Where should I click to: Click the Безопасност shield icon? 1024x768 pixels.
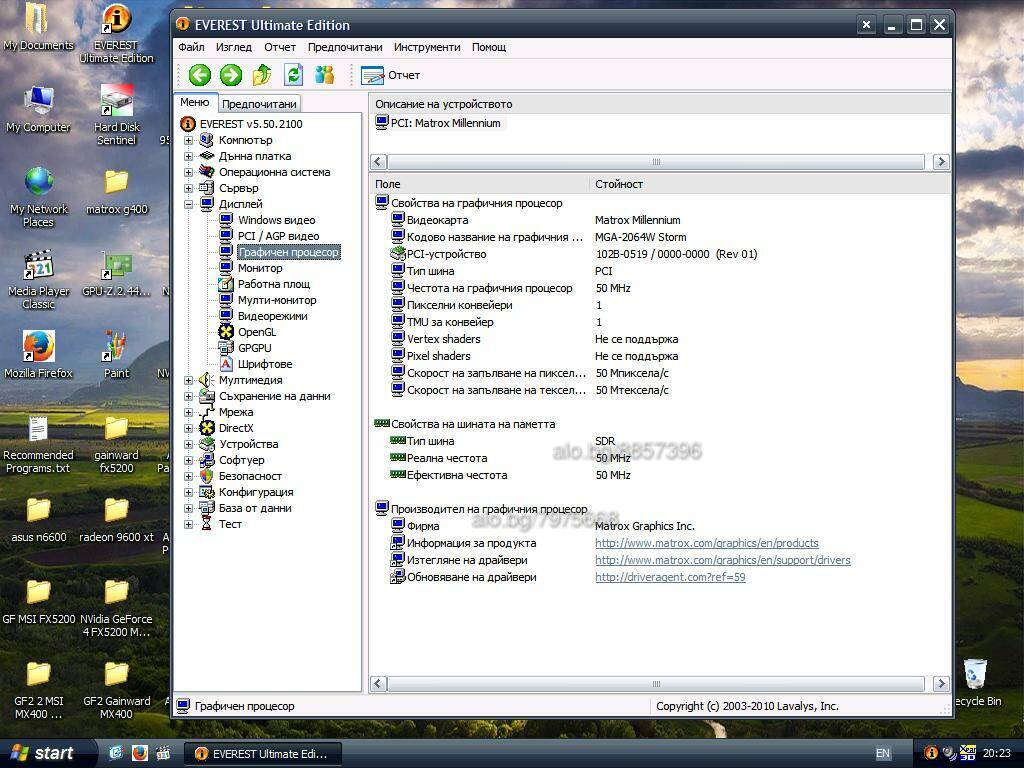[x=206, y=476]
